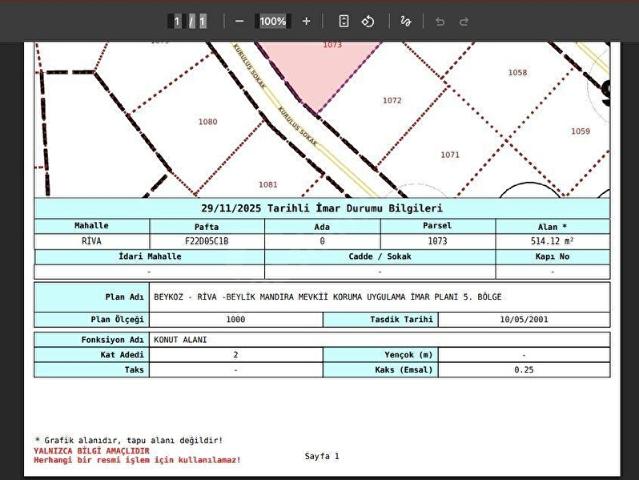Select the 100% zoom level field
Image resolution: width=639 pixels, height=480 pixels.
click(272, 21)
